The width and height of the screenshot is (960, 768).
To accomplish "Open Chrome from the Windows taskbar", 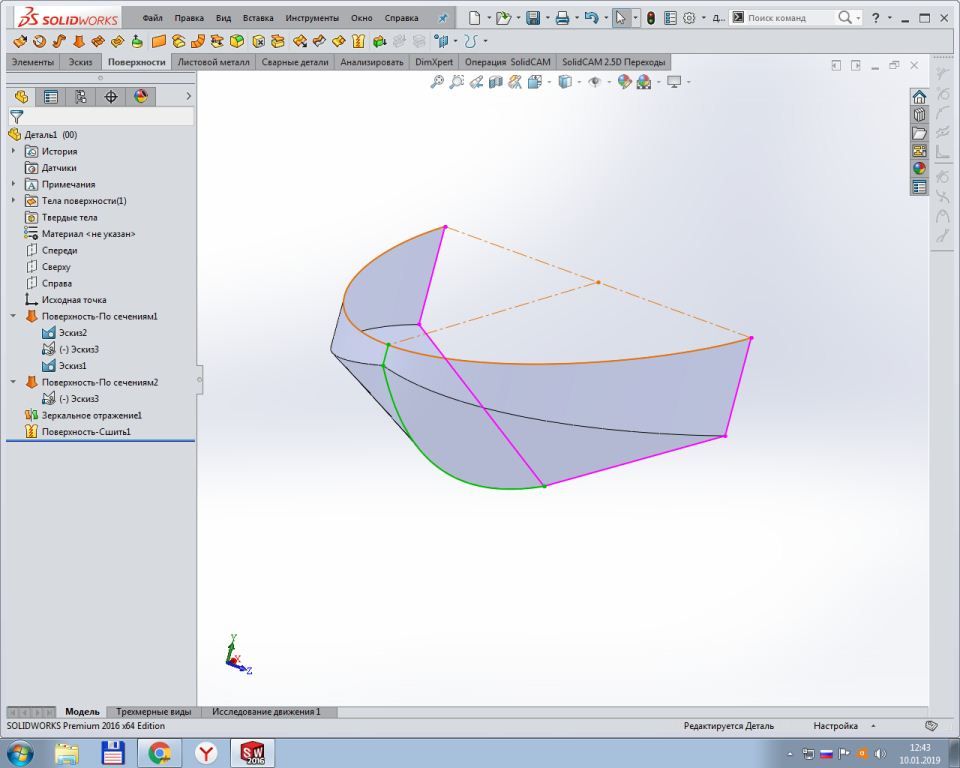I will pyautogui.click(x=159, y=753).
